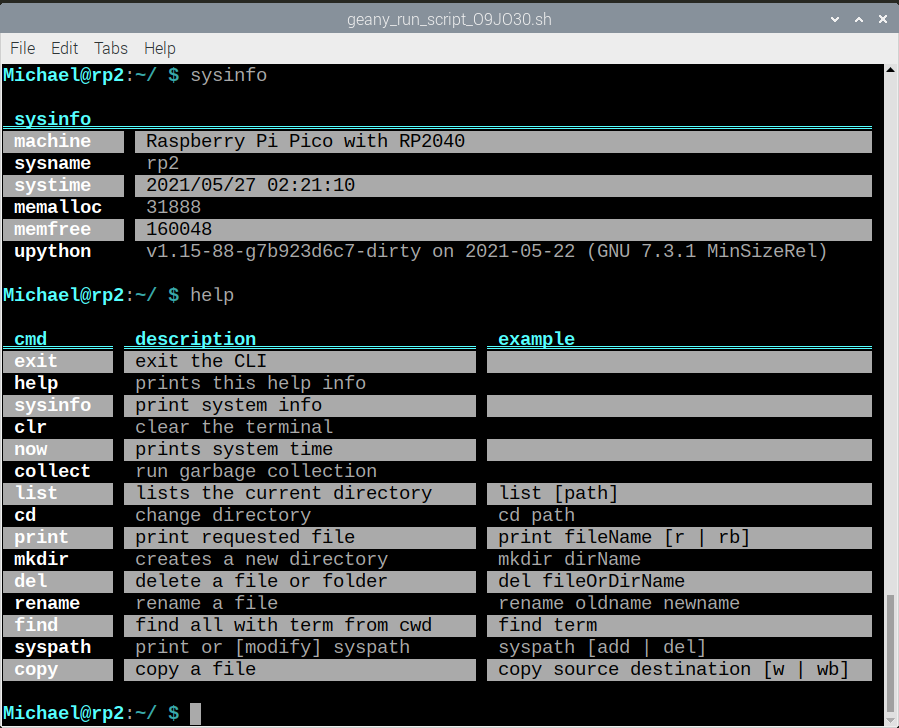Click 'Raspberry Pi Pico with RP2040' value
Screen dimensions: 899x728
pos(305,141)
